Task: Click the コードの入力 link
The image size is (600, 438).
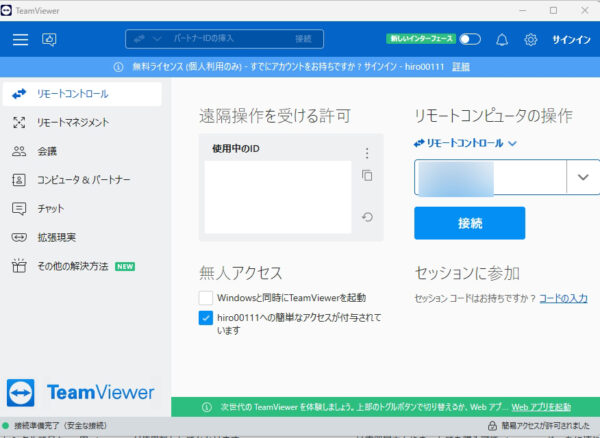Action: [x=563, y=298]
